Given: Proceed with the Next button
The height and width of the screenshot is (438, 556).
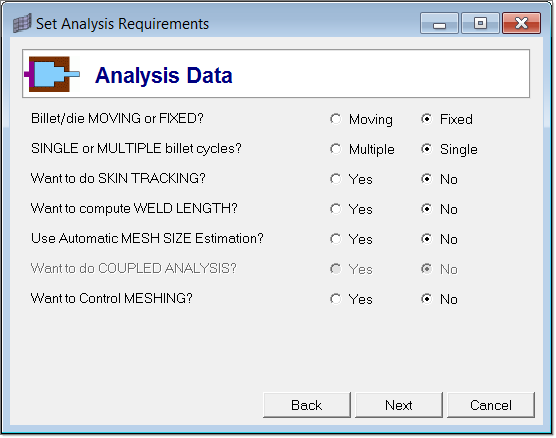Looking at the screenshot, I should tap(399, 405).
